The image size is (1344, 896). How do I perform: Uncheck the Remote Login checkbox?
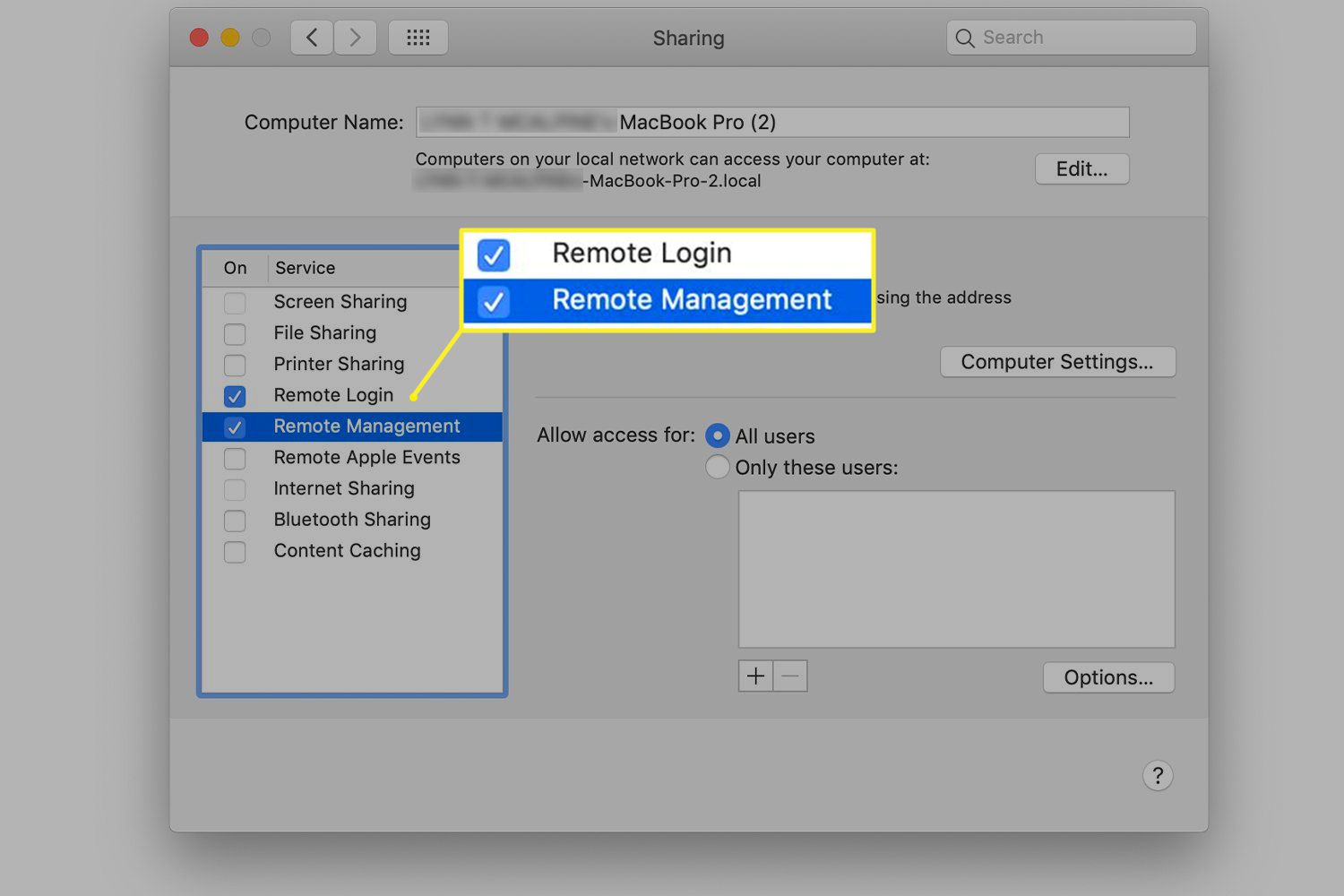(x=235, y=396)
